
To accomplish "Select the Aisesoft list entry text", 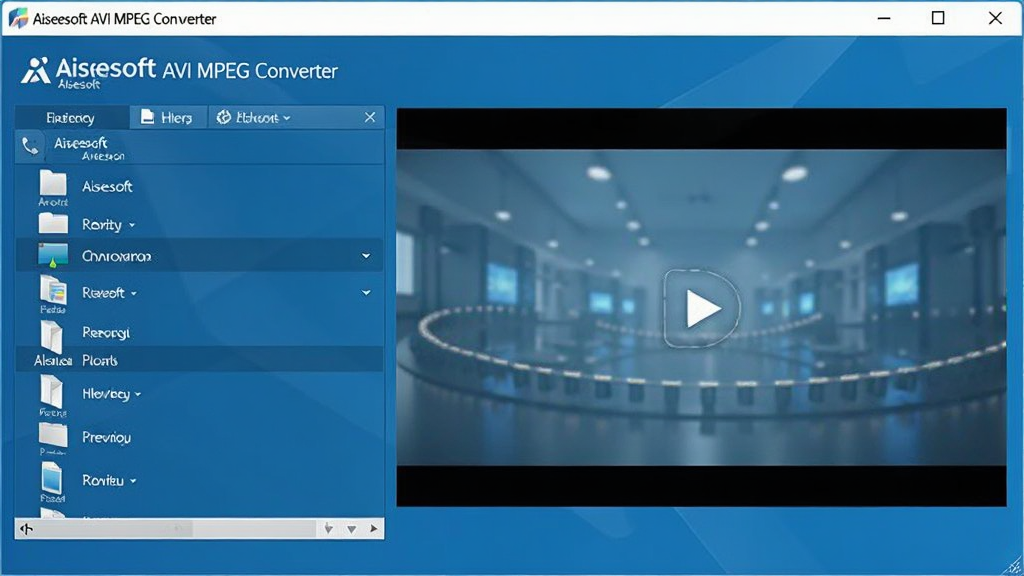I will 107,187.
